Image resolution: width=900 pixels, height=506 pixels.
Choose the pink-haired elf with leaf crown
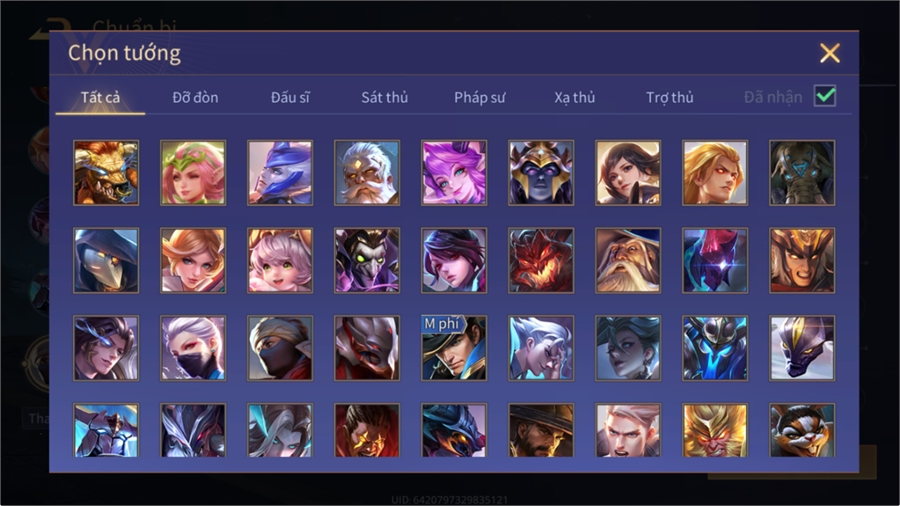tap(193, 173)
